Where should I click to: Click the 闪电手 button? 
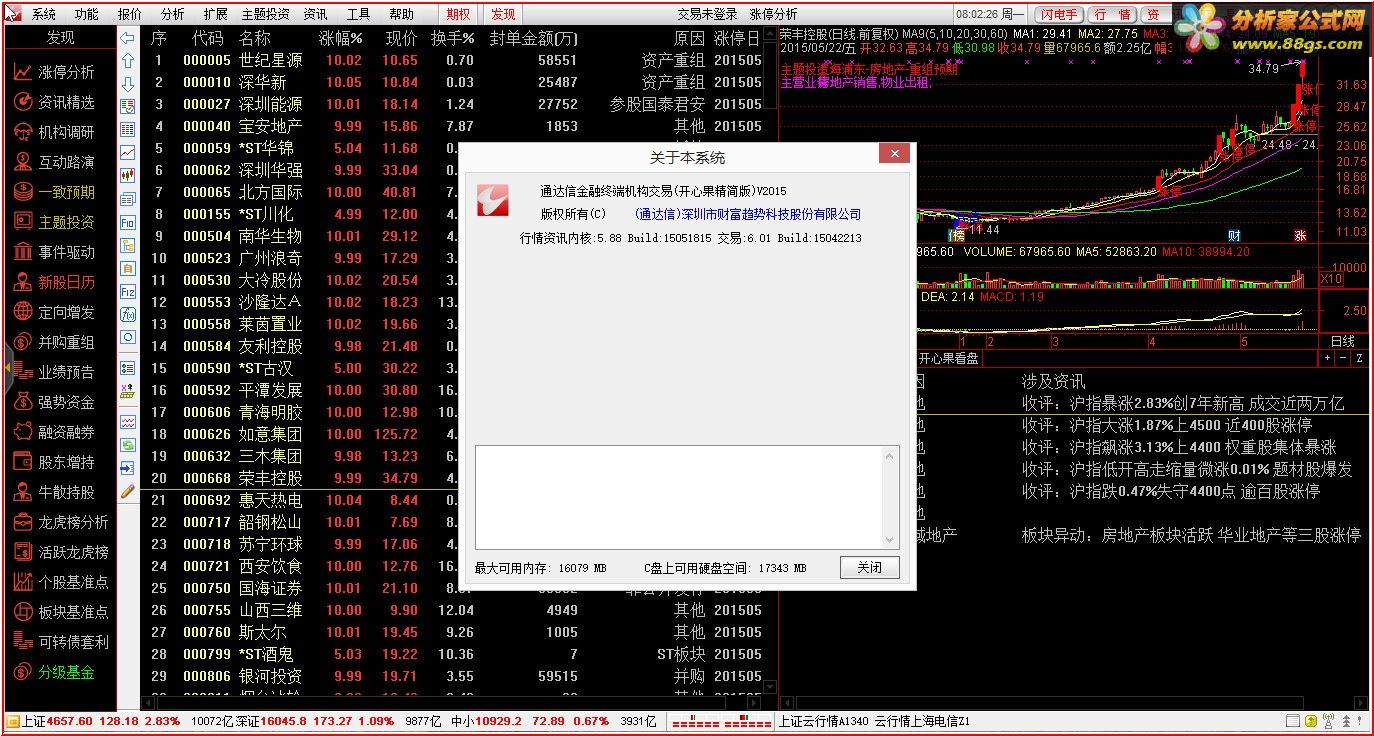(1058, 14)
